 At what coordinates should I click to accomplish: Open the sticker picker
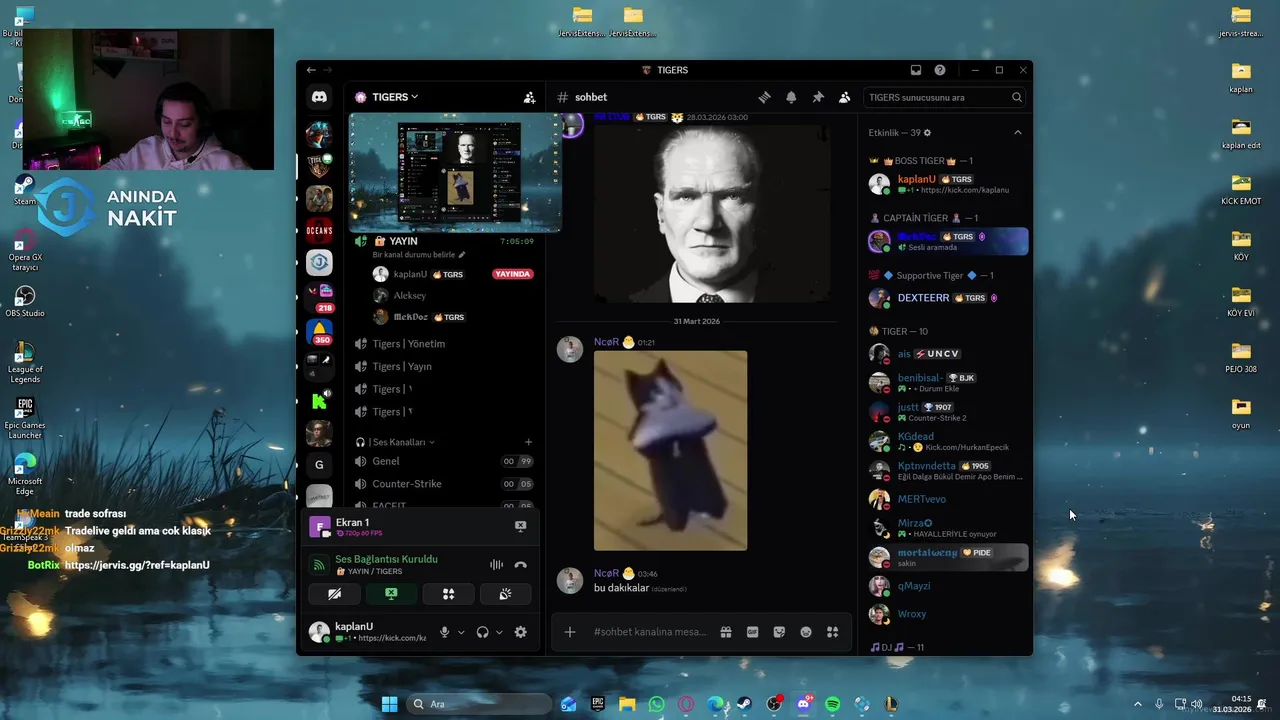point(779,632)
